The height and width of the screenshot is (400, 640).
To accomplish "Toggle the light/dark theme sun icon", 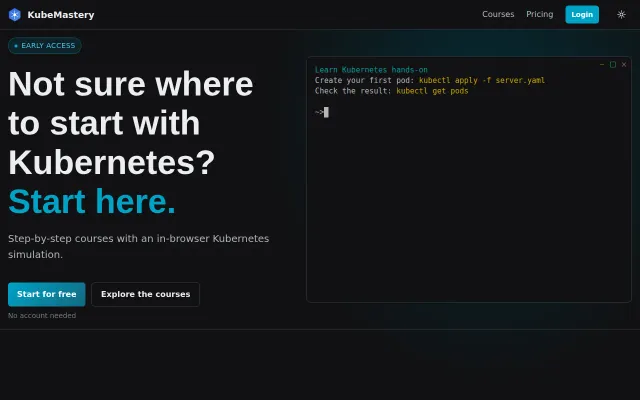I will tap(621, 15).
